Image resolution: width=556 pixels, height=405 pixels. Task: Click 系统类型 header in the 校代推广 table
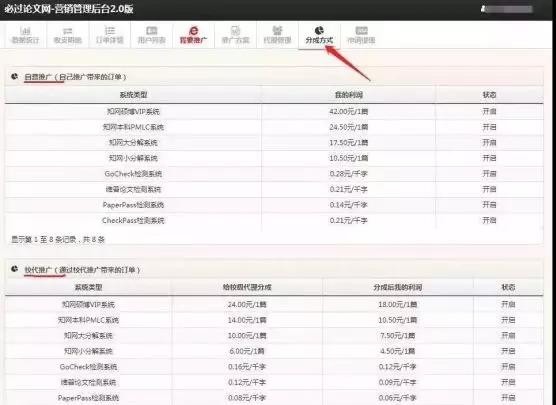[88, 287]
